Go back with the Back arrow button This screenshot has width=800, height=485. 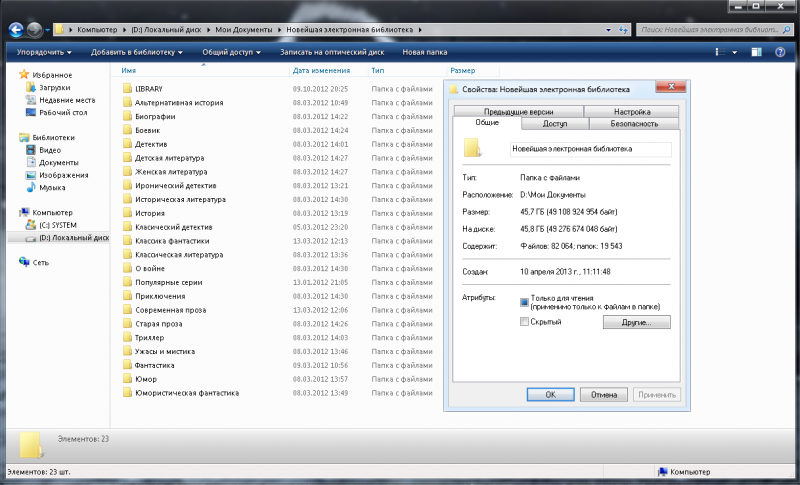[16, 30]
